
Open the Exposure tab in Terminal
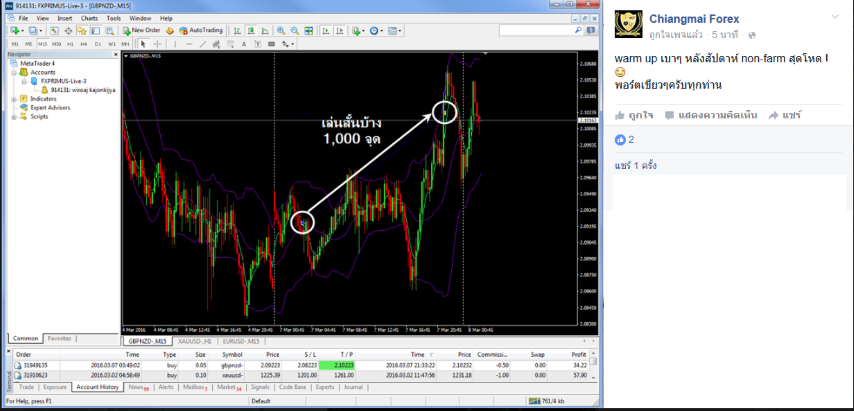(54, 387)
